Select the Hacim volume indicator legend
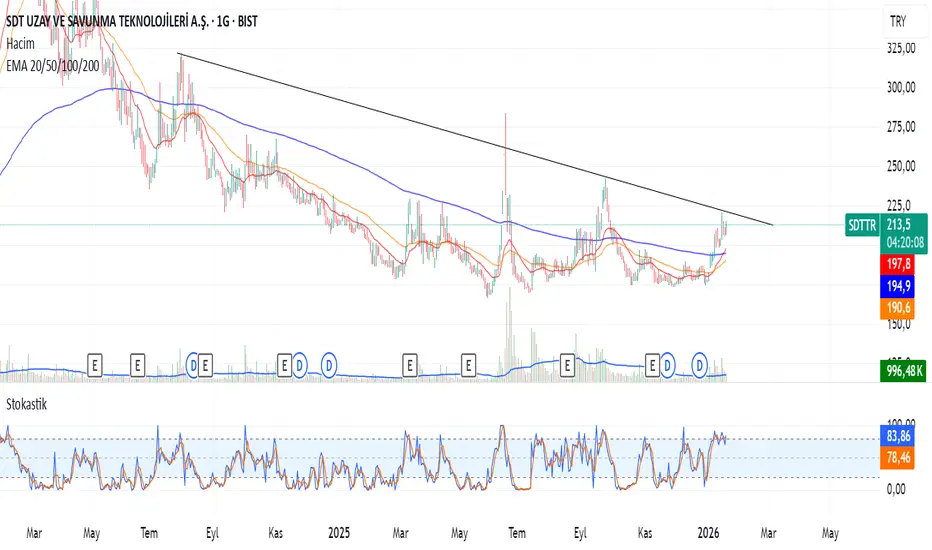Screen dimensions: 932x550 click(x=20, y=43)
